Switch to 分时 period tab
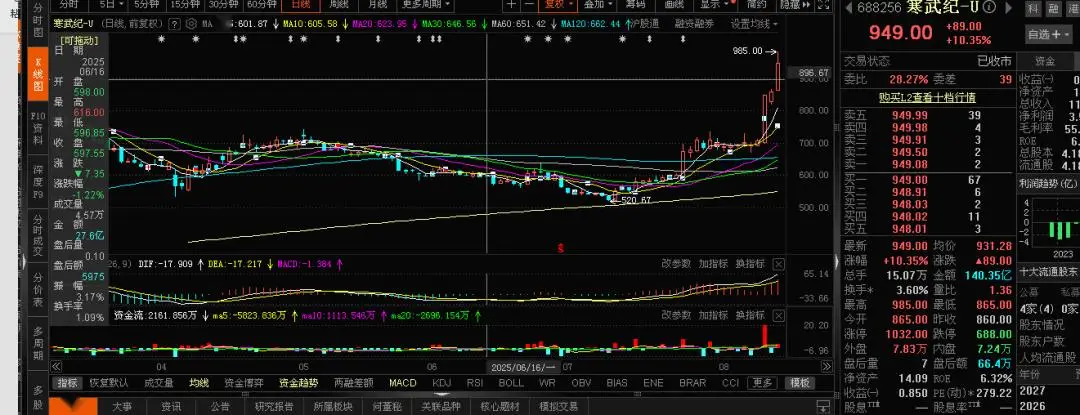Image resolution: width=1080 pixels, height=415 pixels. point(69,4)
